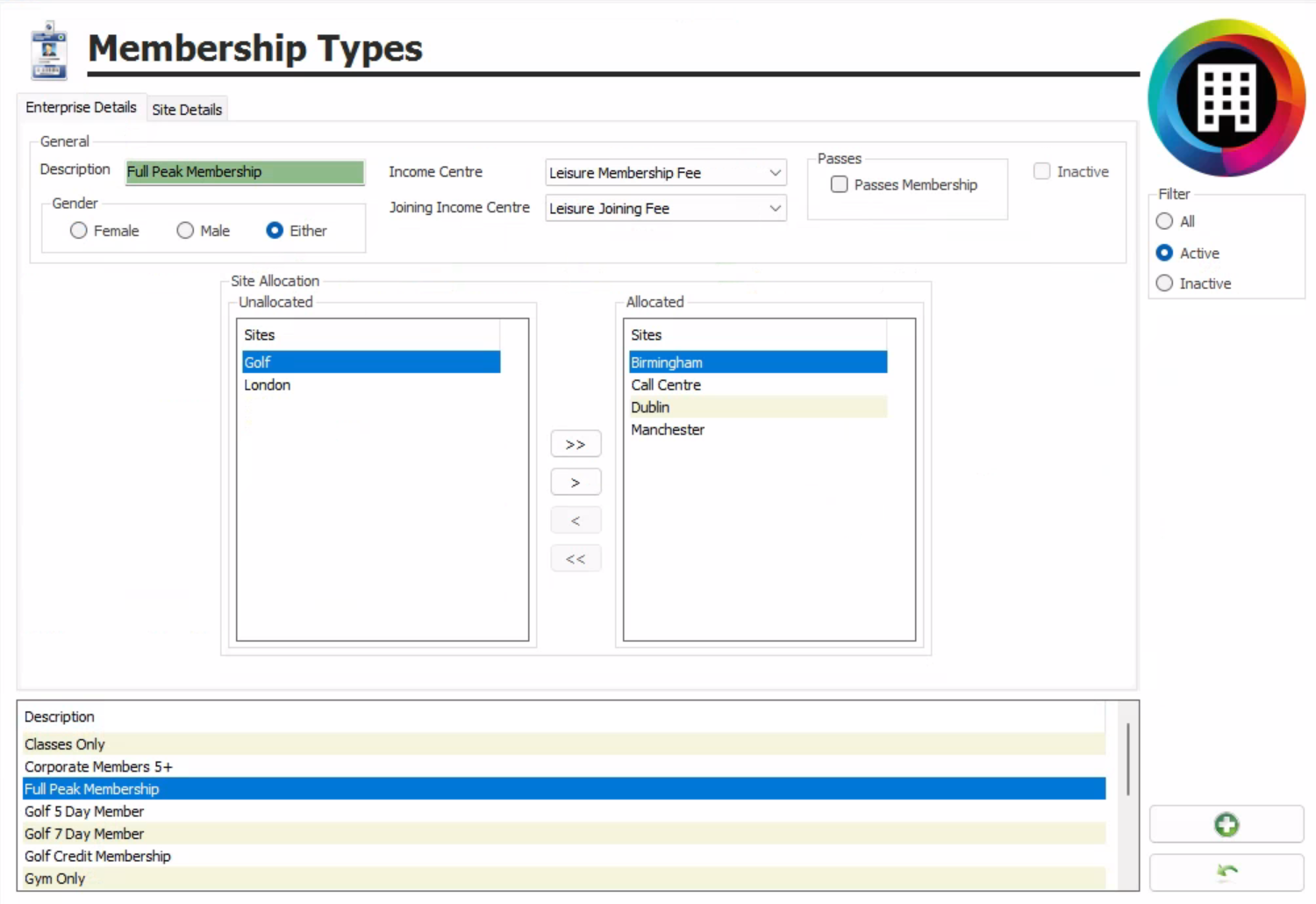Select Birmingham in the Allocated sites list
1316x904 pixels.
point(758,362)
